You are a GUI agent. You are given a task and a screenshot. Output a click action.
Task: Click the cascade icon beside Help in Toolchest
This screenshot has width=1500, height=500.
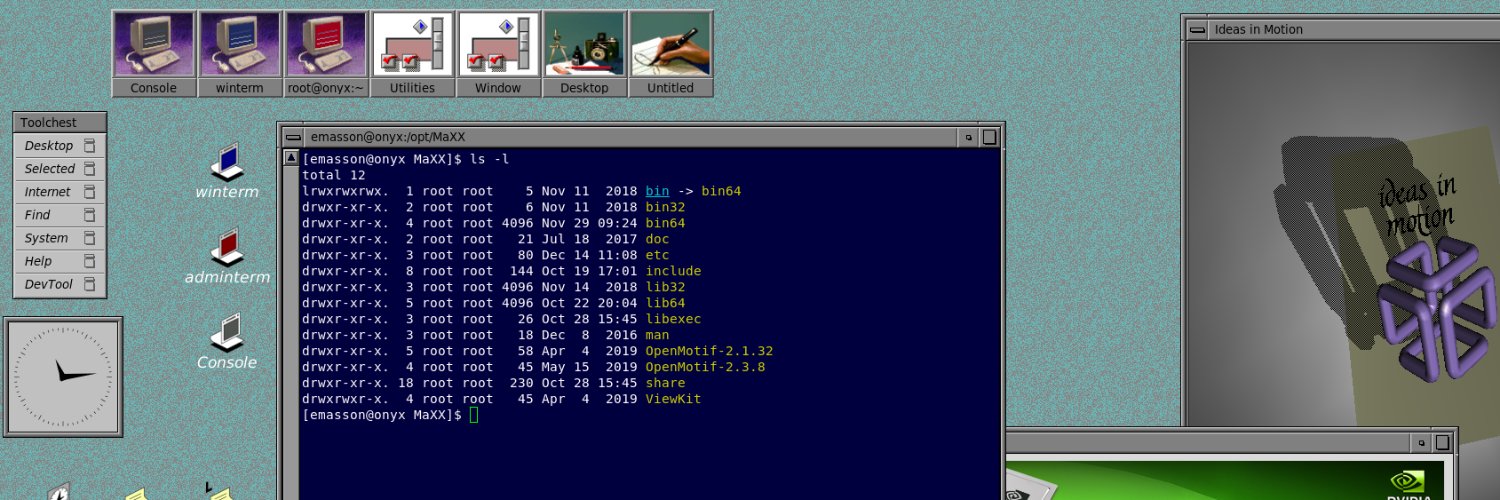pyautogui.click(x=90, y=261)
